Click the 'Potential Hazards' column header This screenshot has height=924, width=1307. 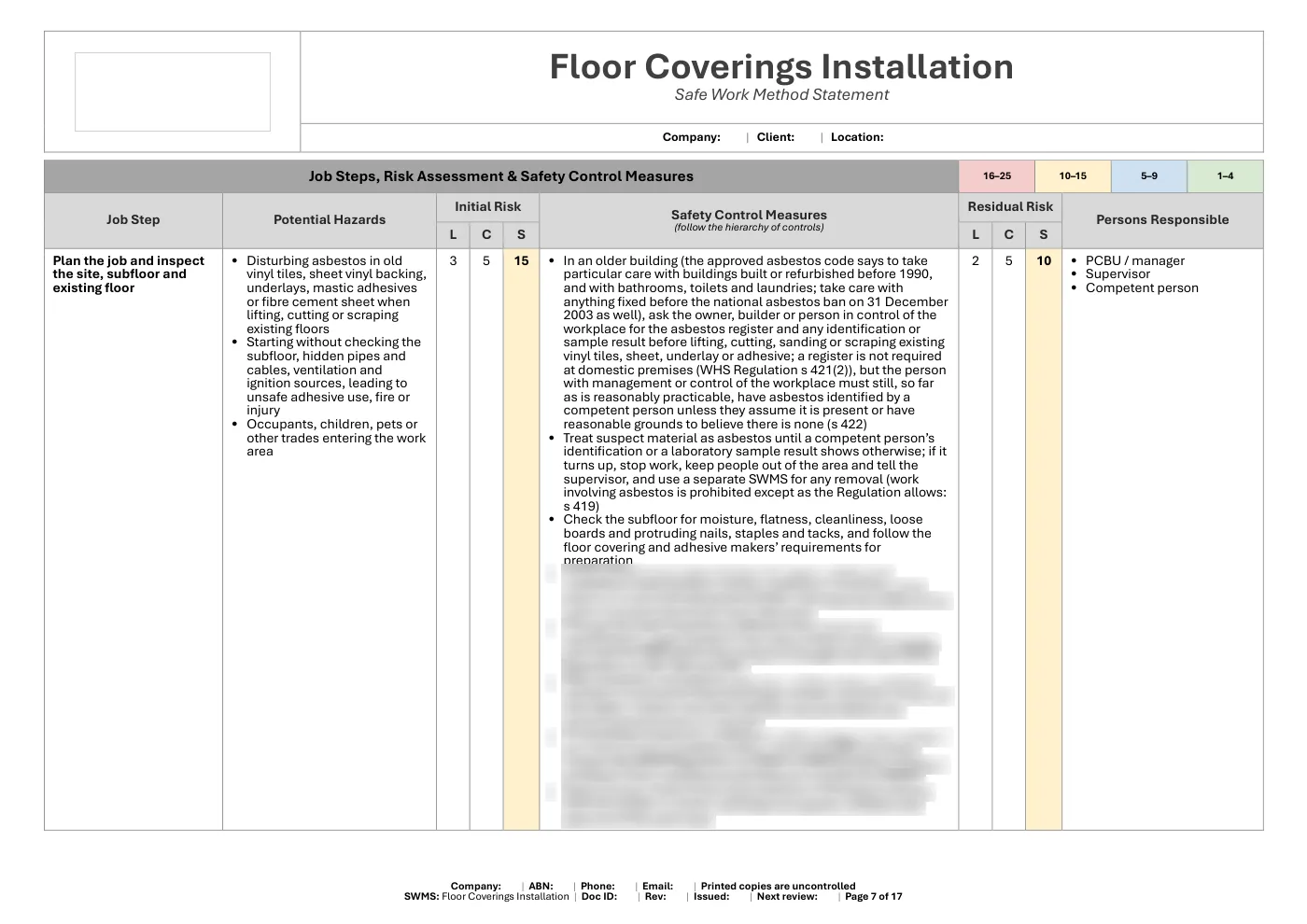[x=330, y=220]
